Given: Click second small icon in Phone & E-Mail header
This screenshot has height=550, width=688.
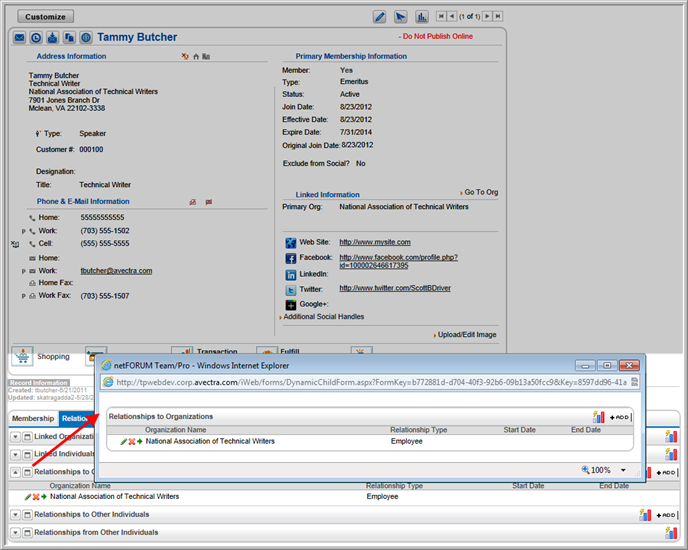Looking at the screenshot, I should tap(209, 202).
